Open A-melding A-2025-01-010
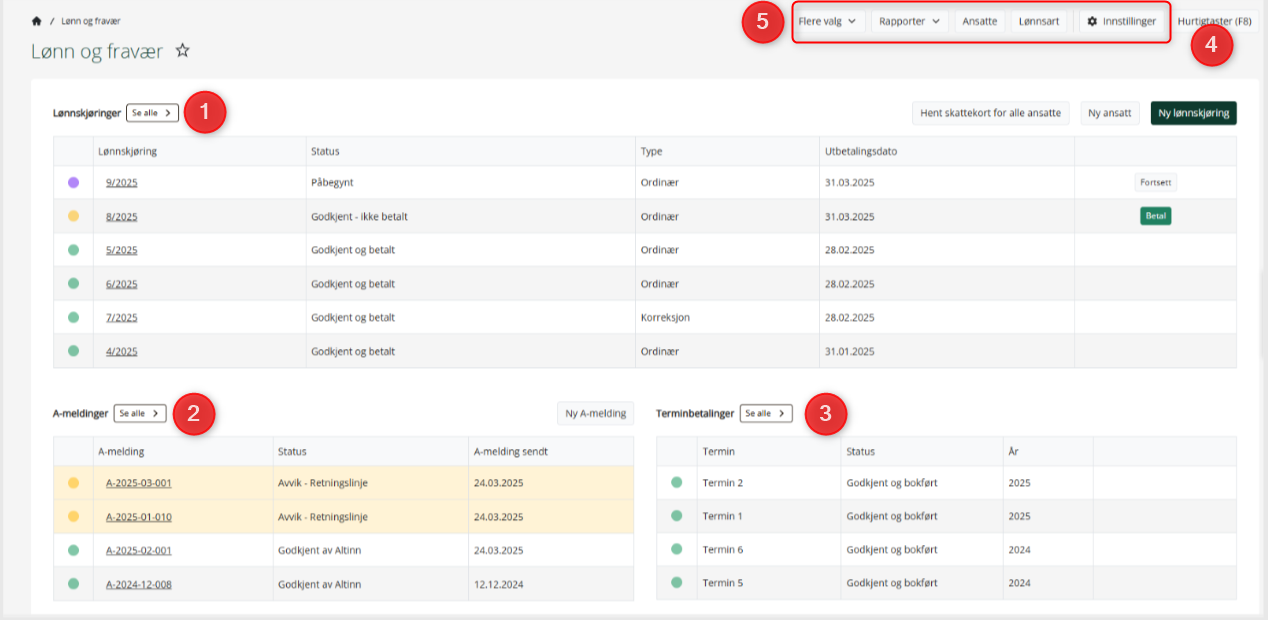The height and width of the screenshot is (620, 1268). coord(139,517)
